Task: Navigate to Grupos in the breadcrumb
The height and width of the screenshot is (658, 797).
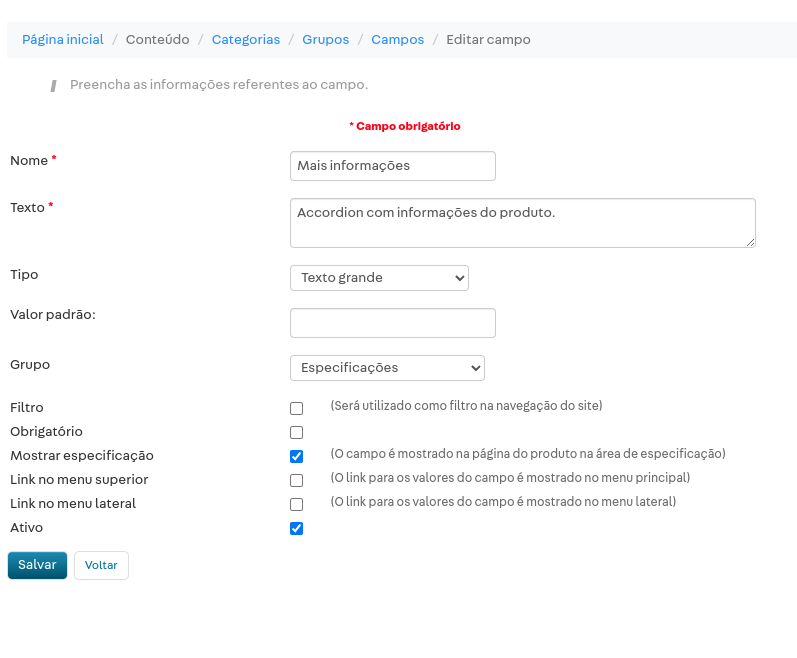Action: tap(325, 40)
